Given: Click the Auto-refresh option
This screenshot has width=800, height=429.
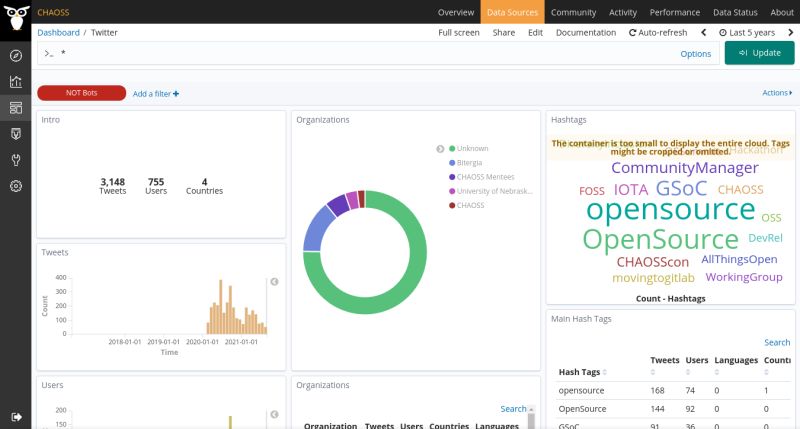Looking at the screenshot, I should [x=658, y=32].
